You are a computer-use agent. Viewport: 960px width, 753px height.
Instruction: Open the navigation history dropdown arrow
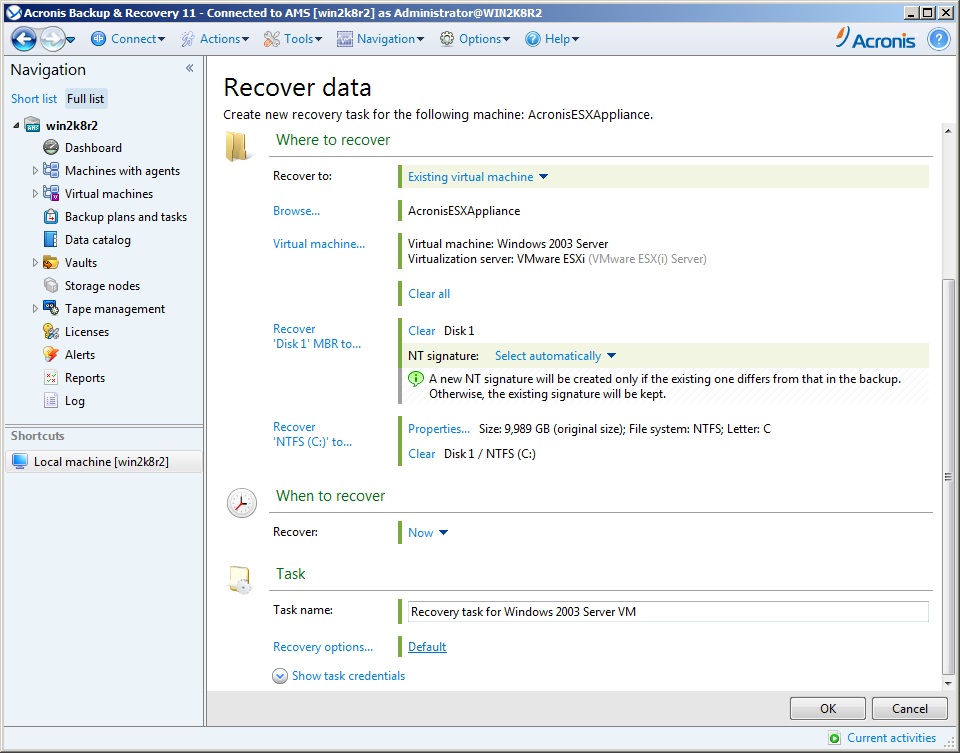click(x=70, y=40)
